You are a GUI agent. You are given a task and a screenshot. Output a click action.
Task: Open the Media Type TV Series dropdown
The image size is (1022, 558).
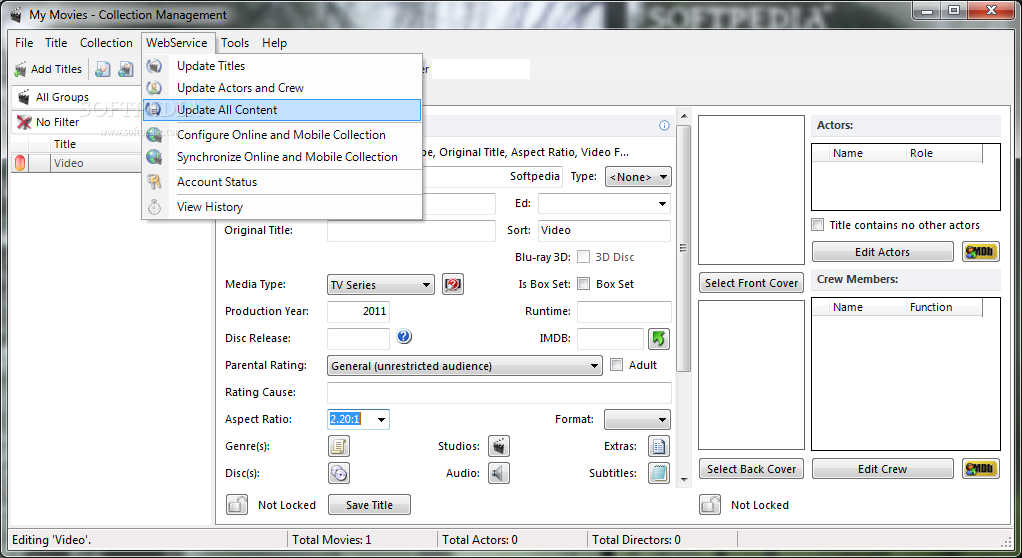click(x=381, y=285)
